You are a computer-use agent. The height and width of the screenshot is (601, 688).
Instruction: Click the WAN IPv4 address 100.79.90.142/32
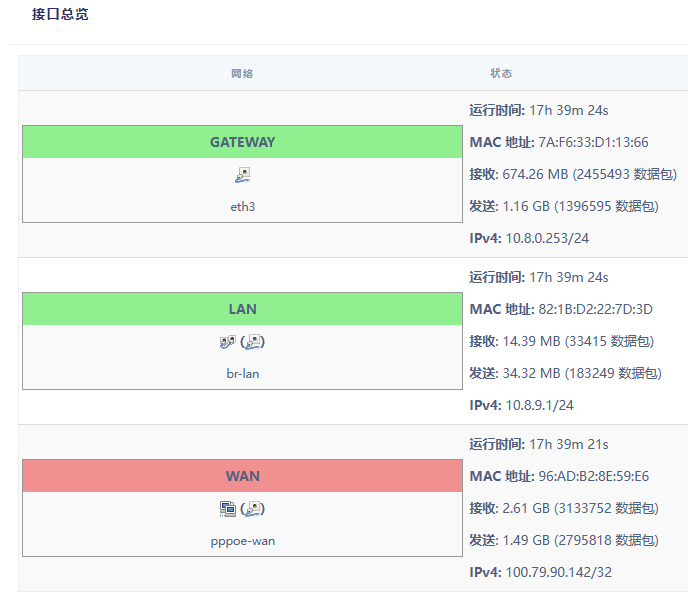559,572
